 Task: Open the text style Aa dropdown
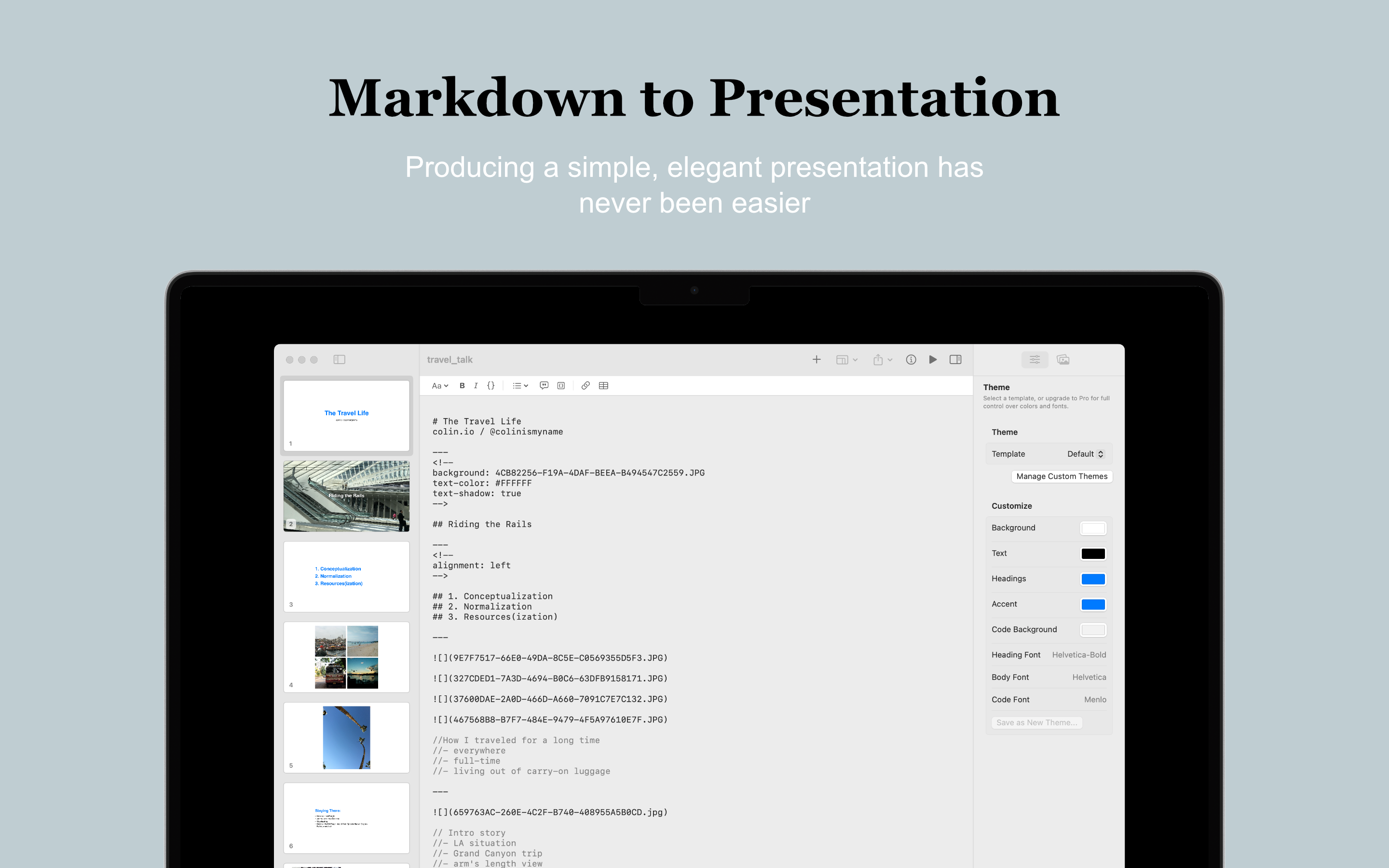point(439,385)
